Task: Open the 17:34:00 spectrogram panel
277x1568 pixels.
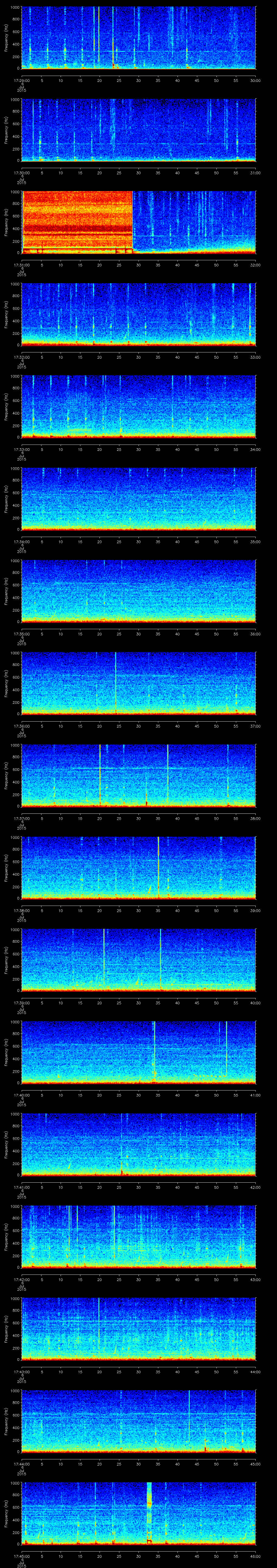Action: tap(139, 499)
